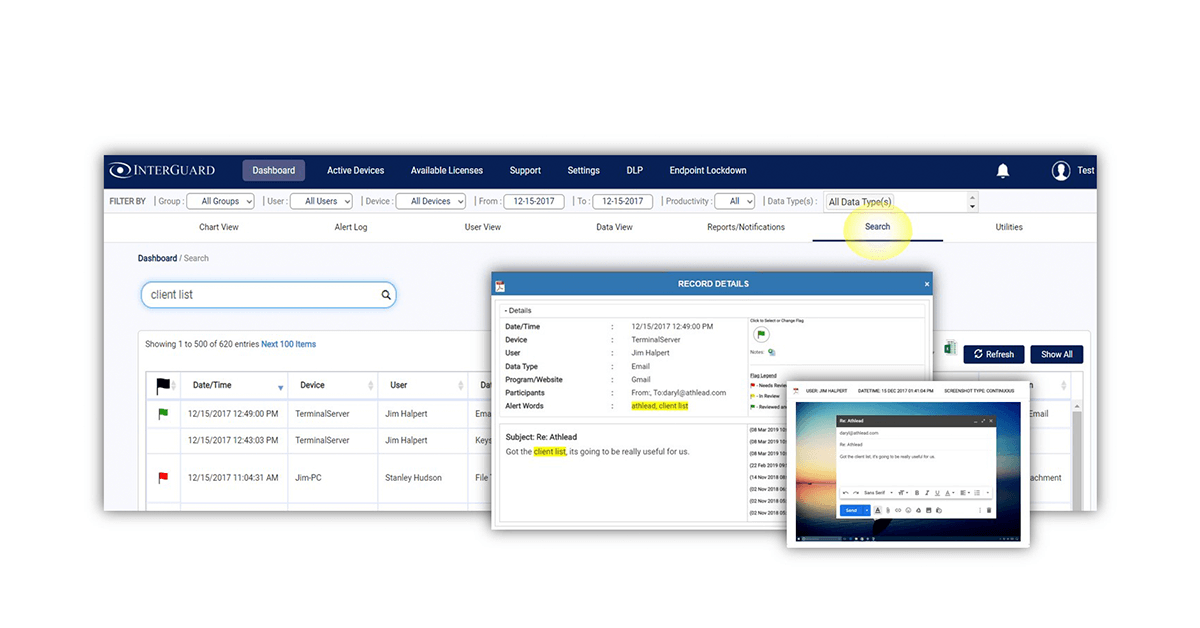Click the Test username label

pos(1085,171)
